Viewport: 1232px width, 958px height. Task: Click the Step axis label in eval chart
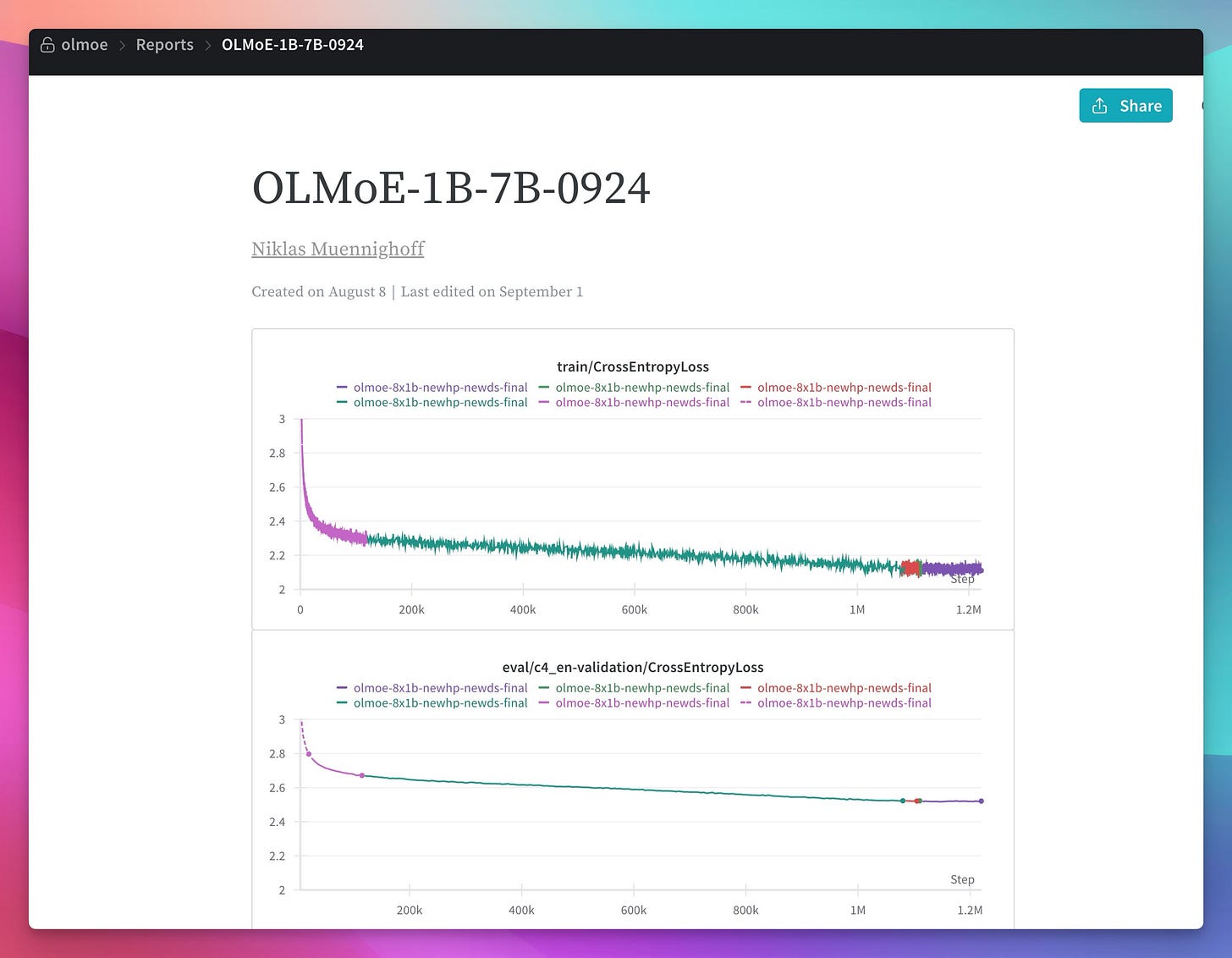[x=962, y=879]
